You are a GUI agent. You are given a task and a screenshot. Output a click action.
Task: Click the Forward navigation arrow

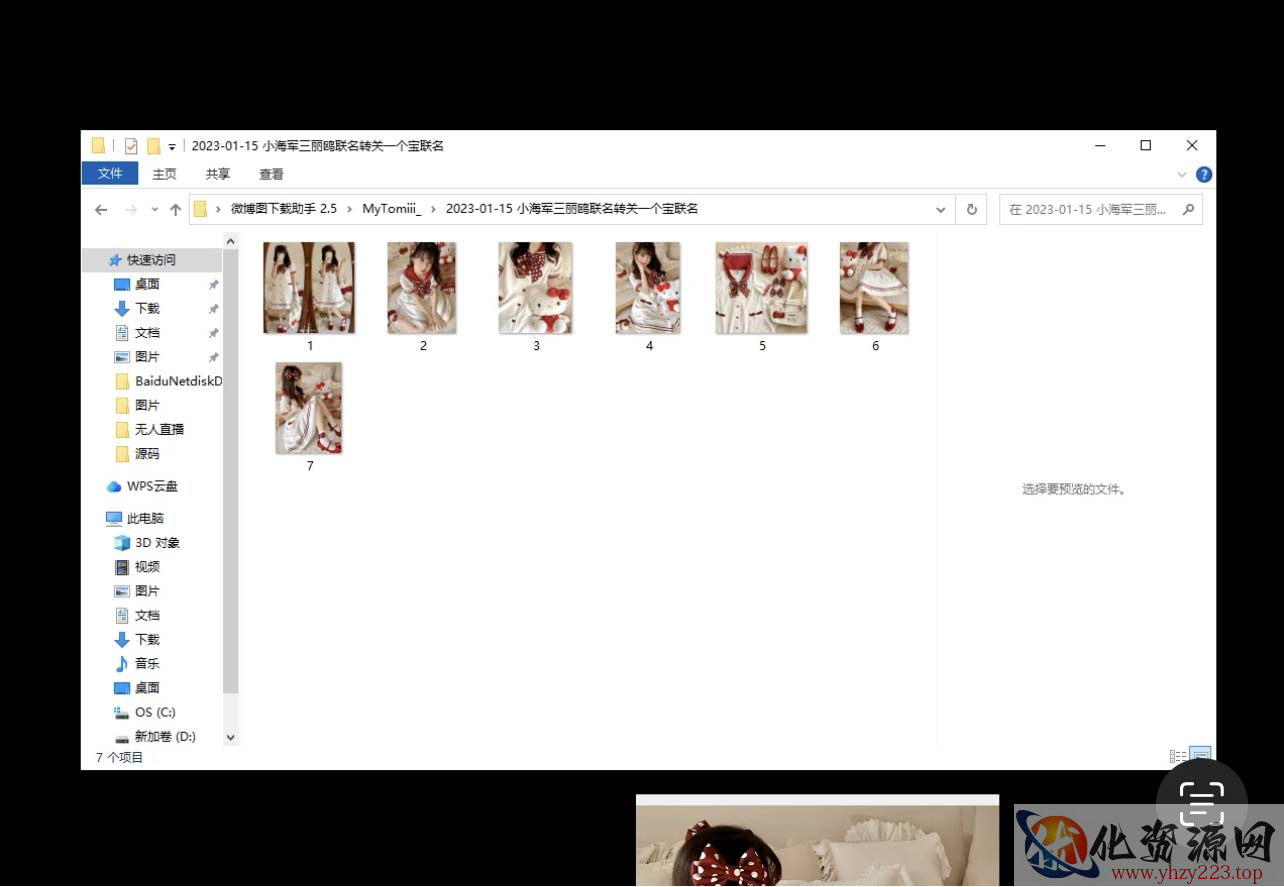(x=131, y=210)
